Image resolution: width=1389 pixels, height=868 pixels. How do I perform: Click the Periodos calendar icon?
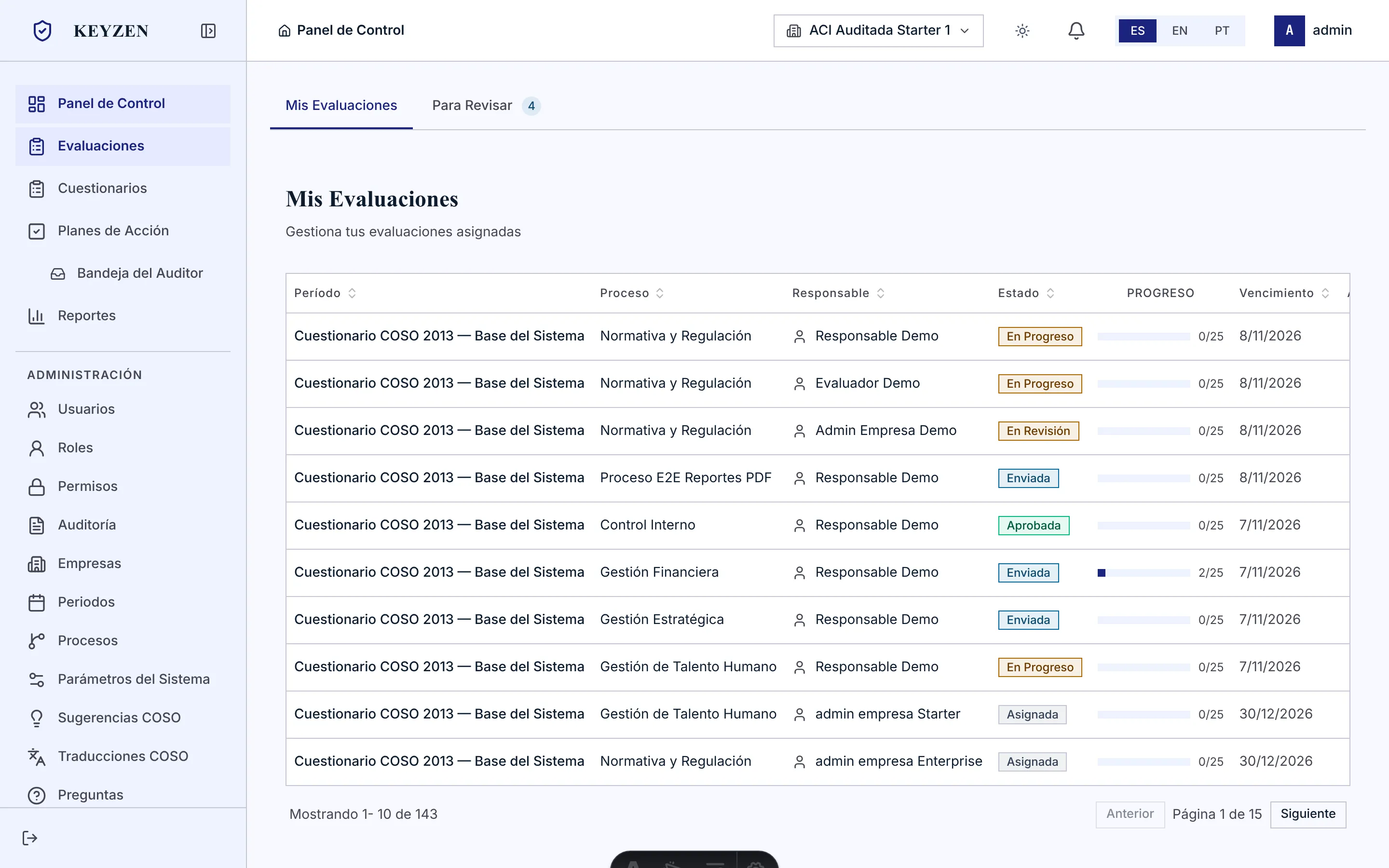pyautogui.click(x=37, y=602)
